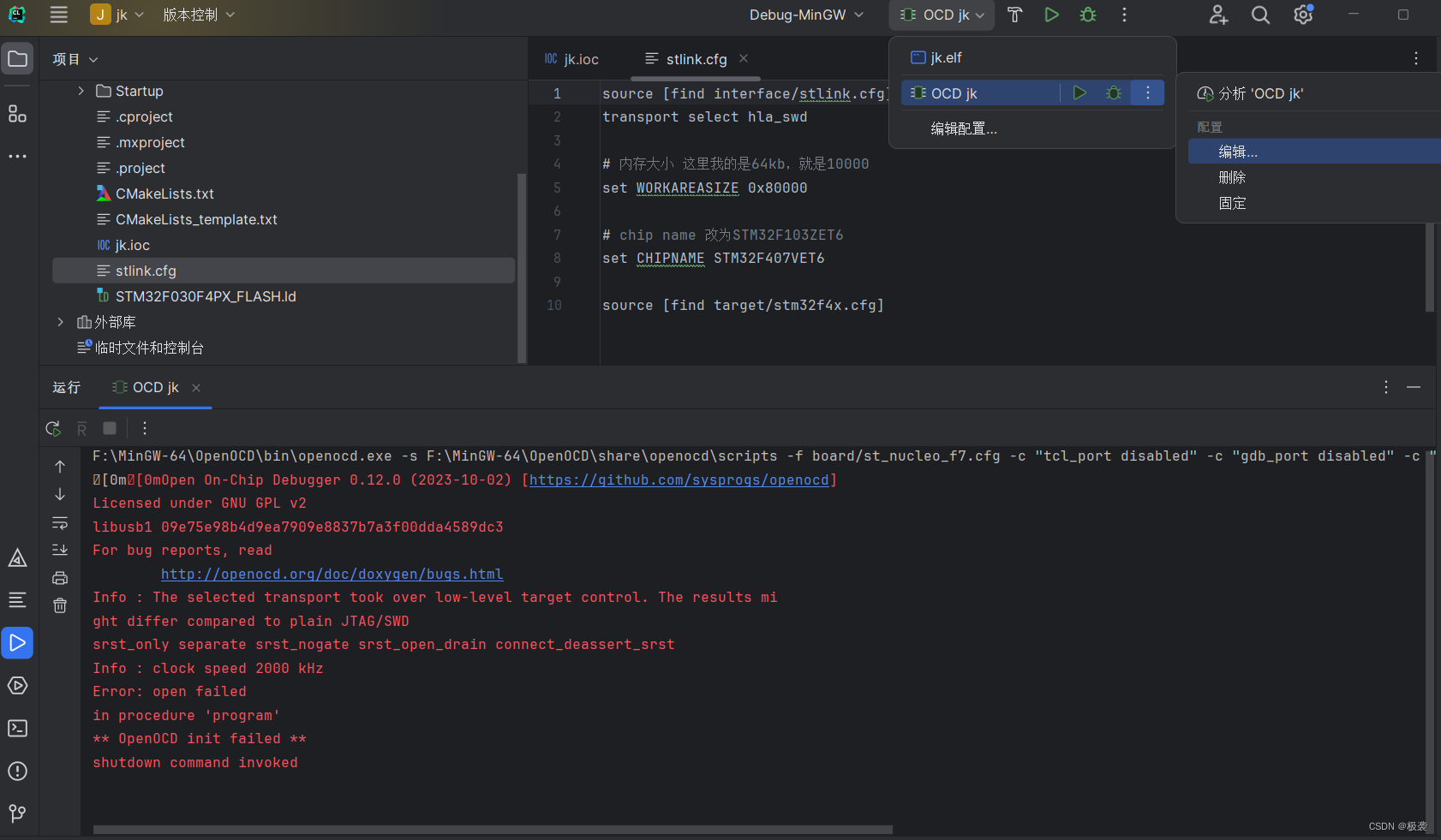The width and height of the screenshot is (1441, 840).
Task: Open the jk project dropdown
Action: tap(117, 15)
